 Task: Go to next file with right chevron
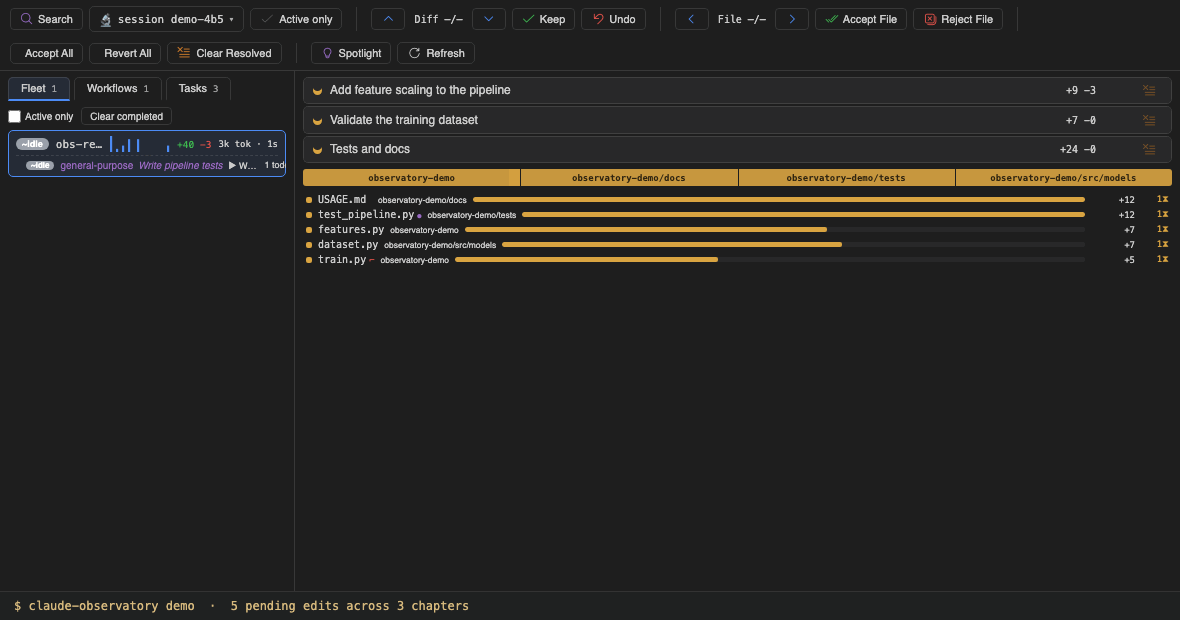coord(792,19)
